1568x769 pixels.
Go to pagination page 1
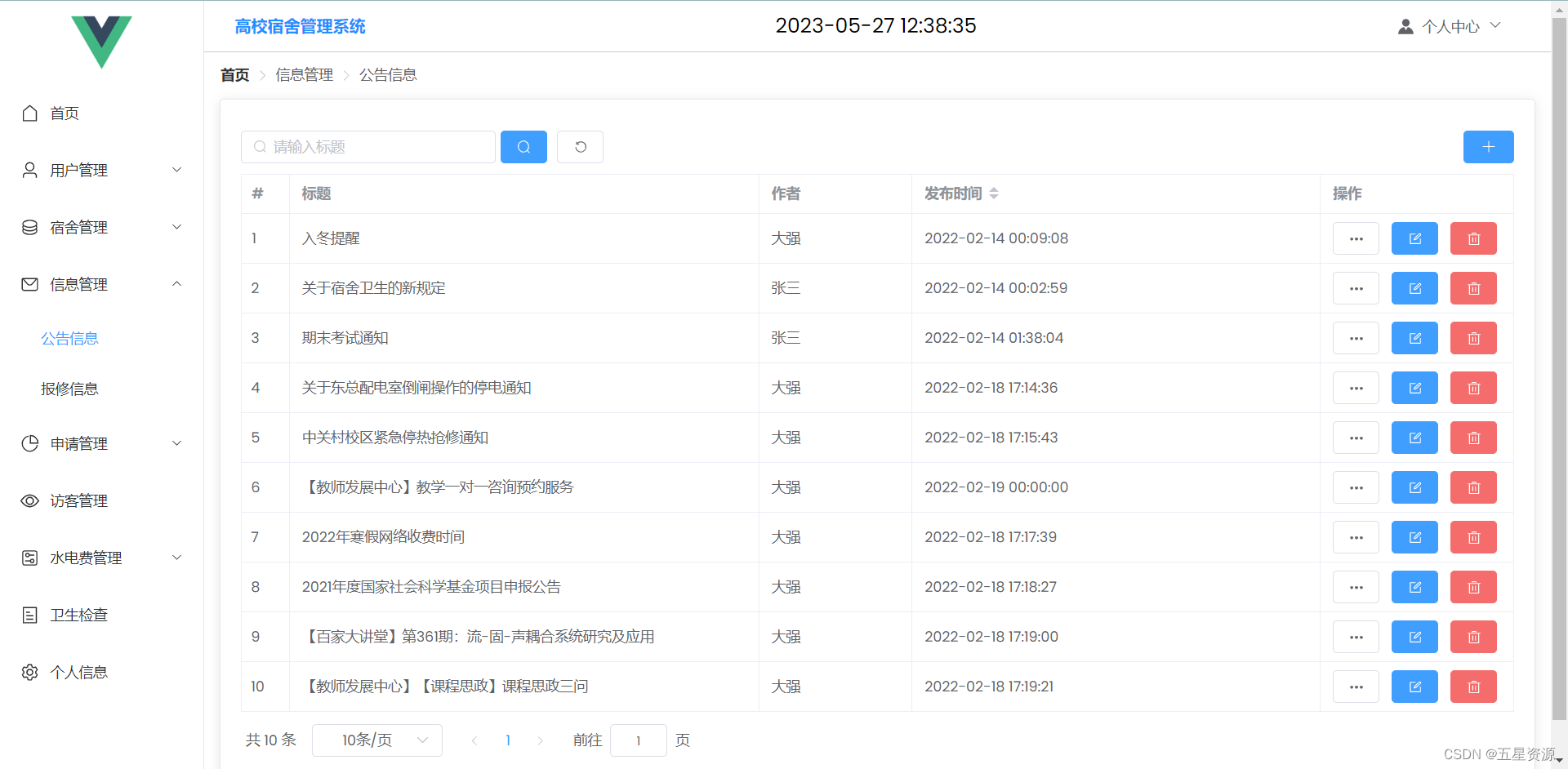click(508, 740)
